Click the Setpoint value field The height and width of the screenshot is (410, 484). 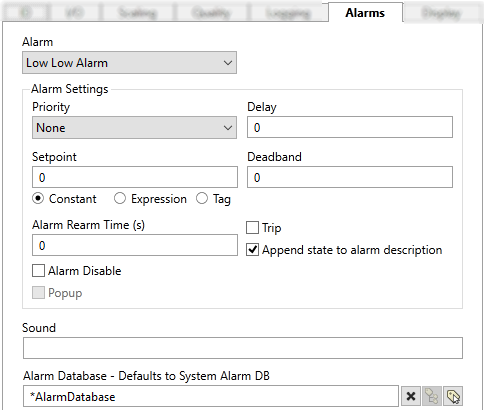coord(135,177)
